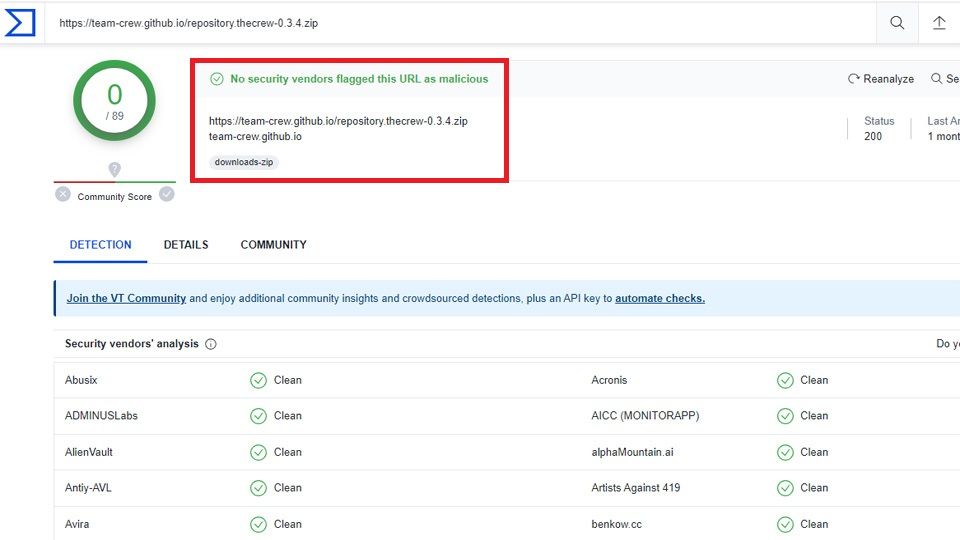
Task: Click the Clean check icon for Abusix
Action: click(x=258, y=381)
